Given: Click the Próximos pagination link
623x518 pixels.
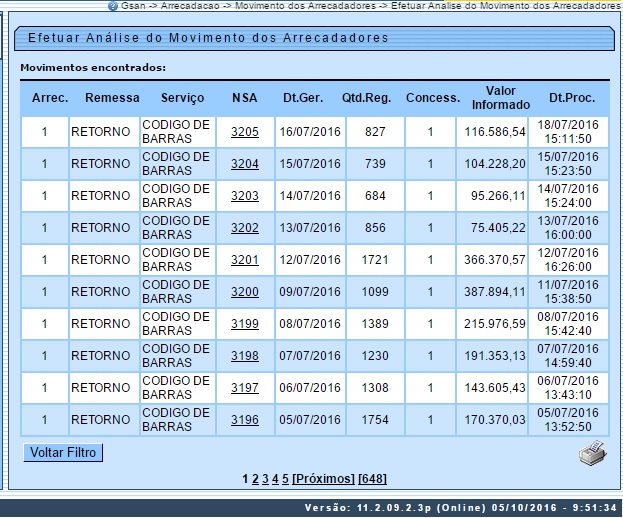Looking at the screenshot, I should tap(323, 479).
